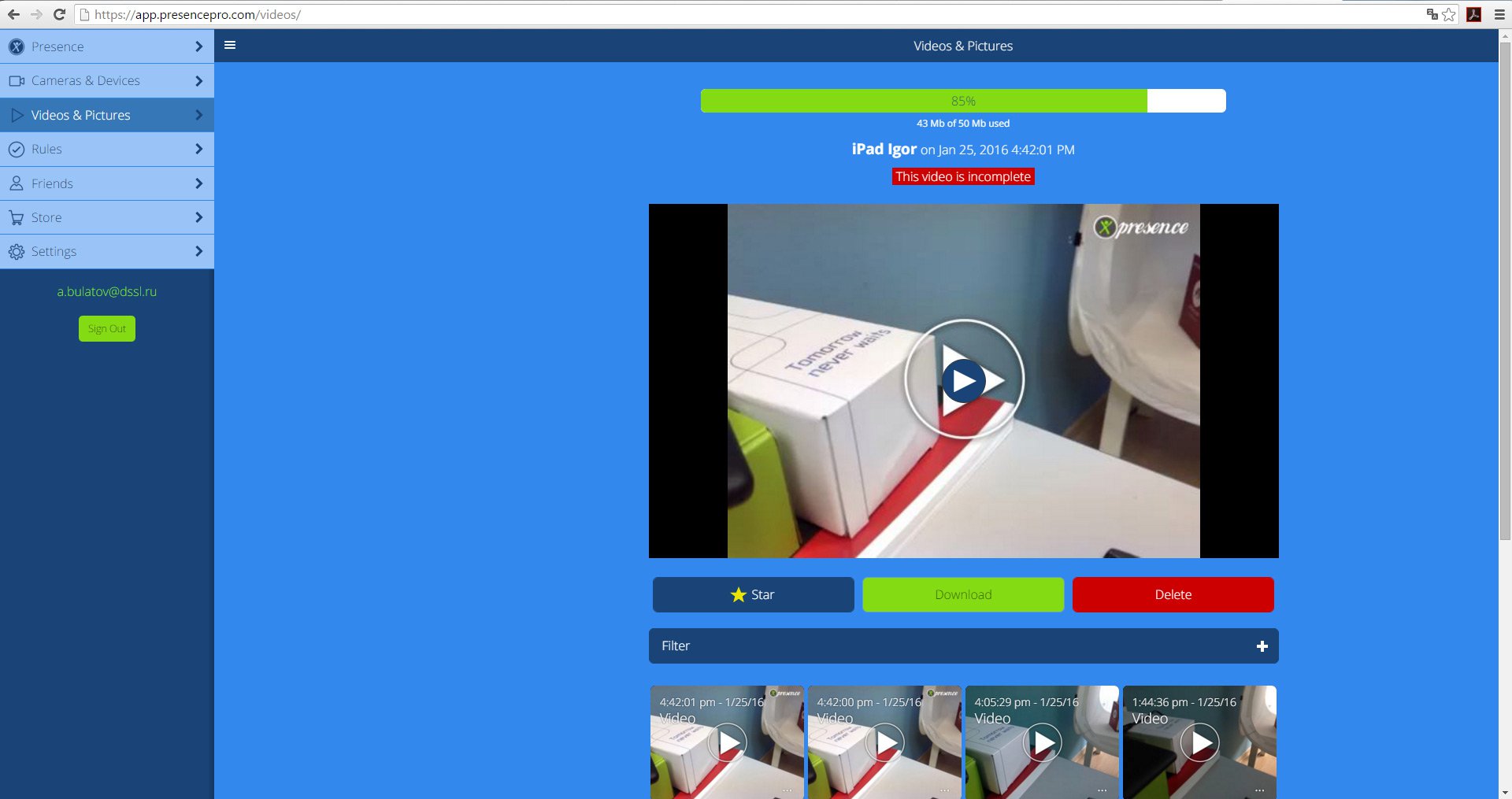Click the browser reload icon

[x=59, y=14]
